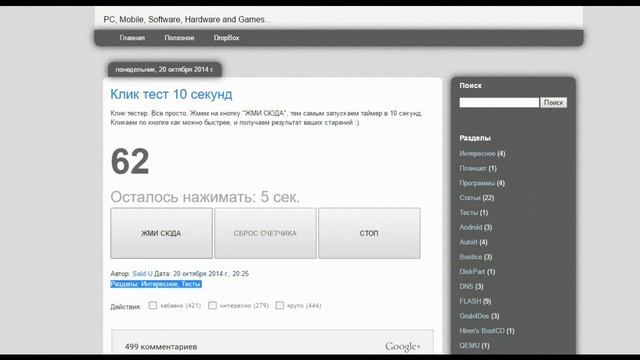Viewport: 640px width, 360px height.
Task: Tick the интересно (279) checkbox
Action: pos(212,305)
